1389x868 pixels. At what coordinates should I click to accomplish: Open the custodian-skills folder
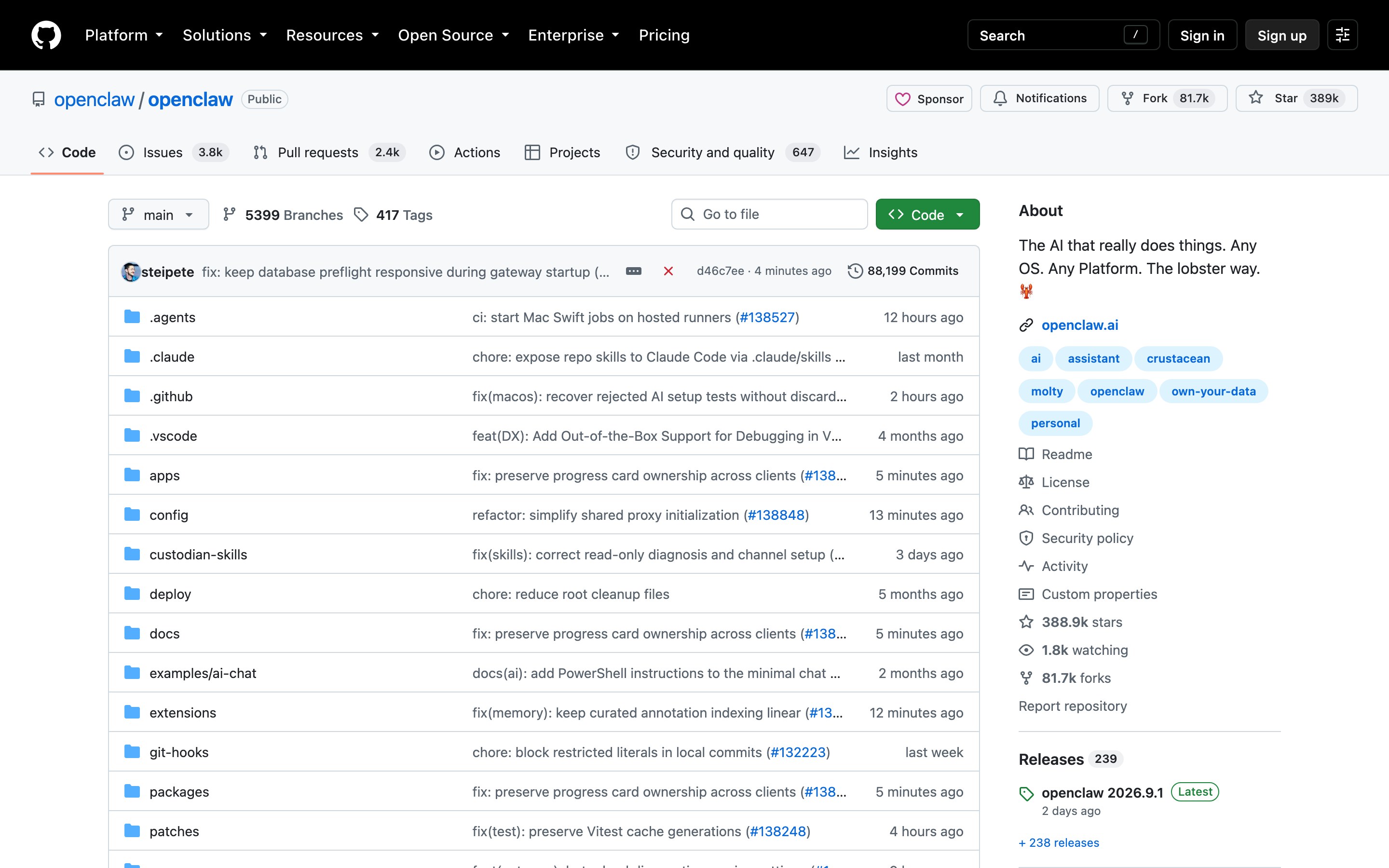point(198,555)
